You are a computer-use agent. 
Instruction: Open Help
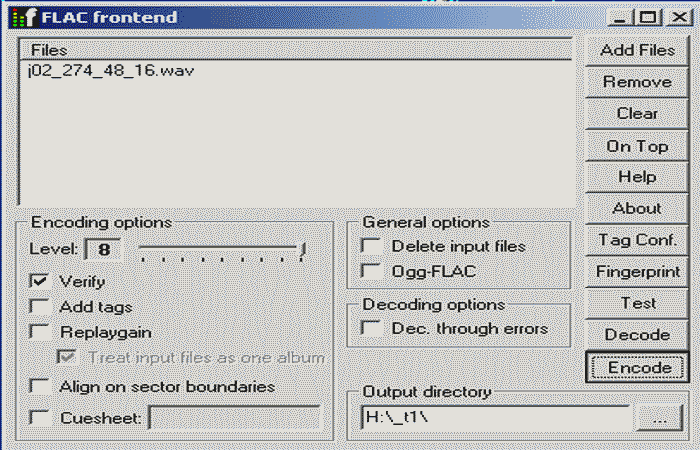[637, 177]
